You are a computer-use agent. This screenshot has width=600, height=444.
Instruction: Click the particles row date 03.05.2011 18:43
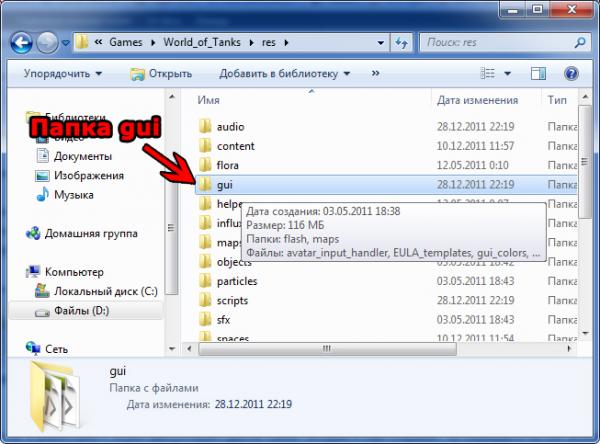tap(476, 281)
